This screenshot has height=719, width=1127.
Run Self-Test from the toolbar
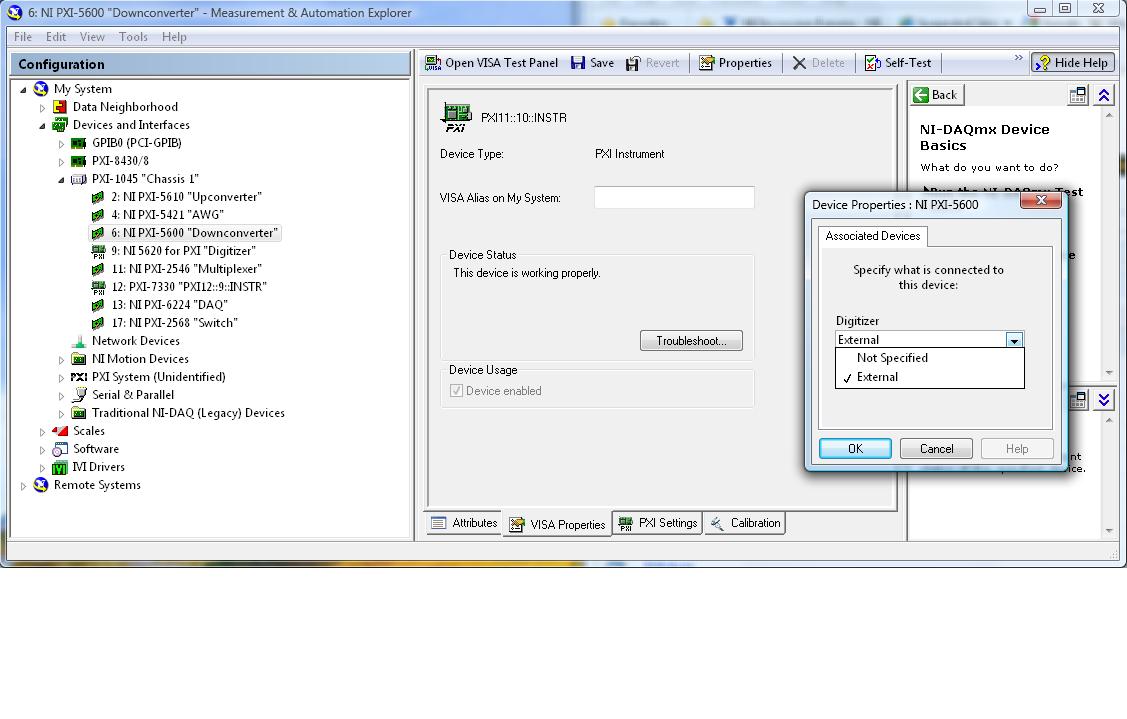point(898,63)
